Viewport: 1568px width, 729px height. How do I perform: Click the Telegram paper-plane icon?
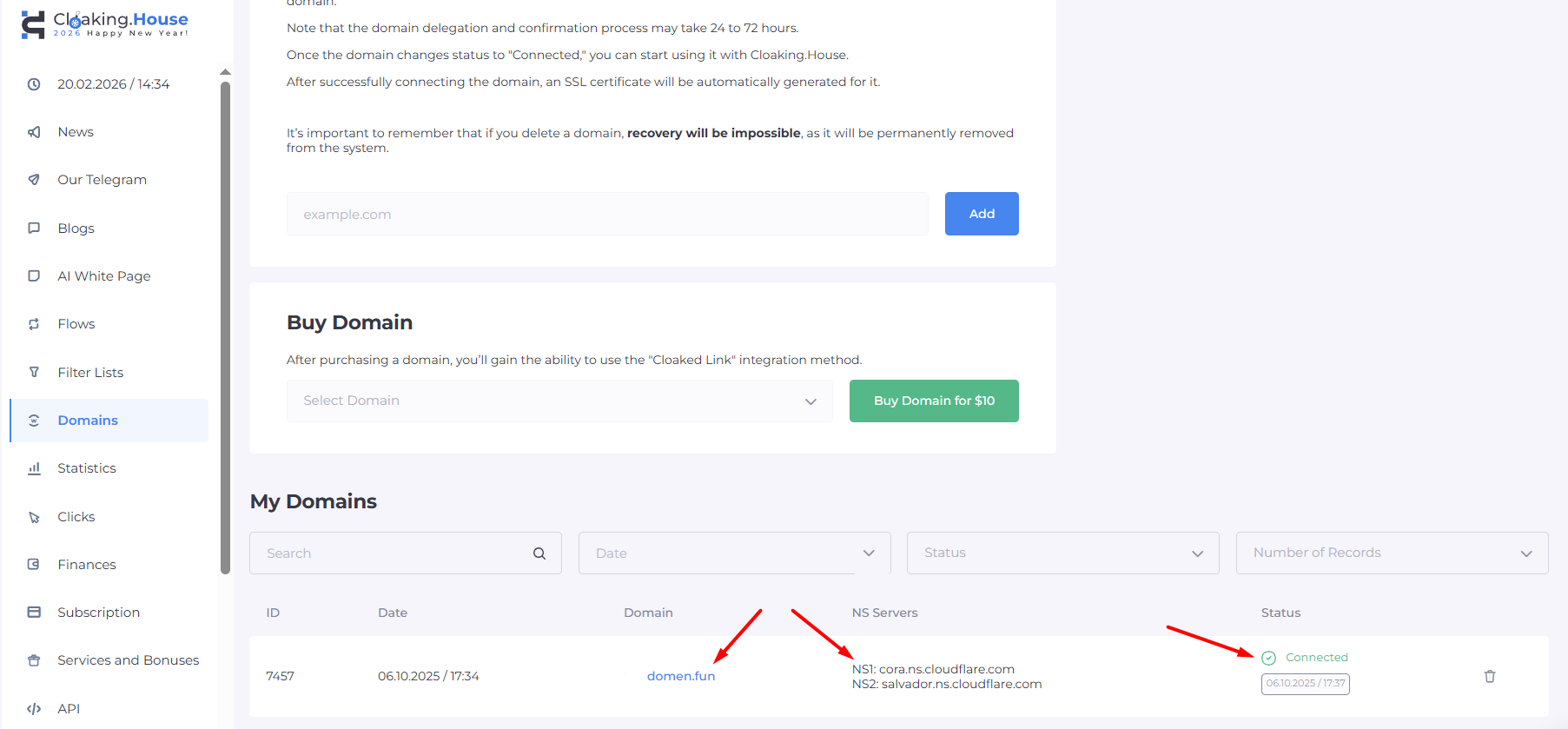point(34,180)
